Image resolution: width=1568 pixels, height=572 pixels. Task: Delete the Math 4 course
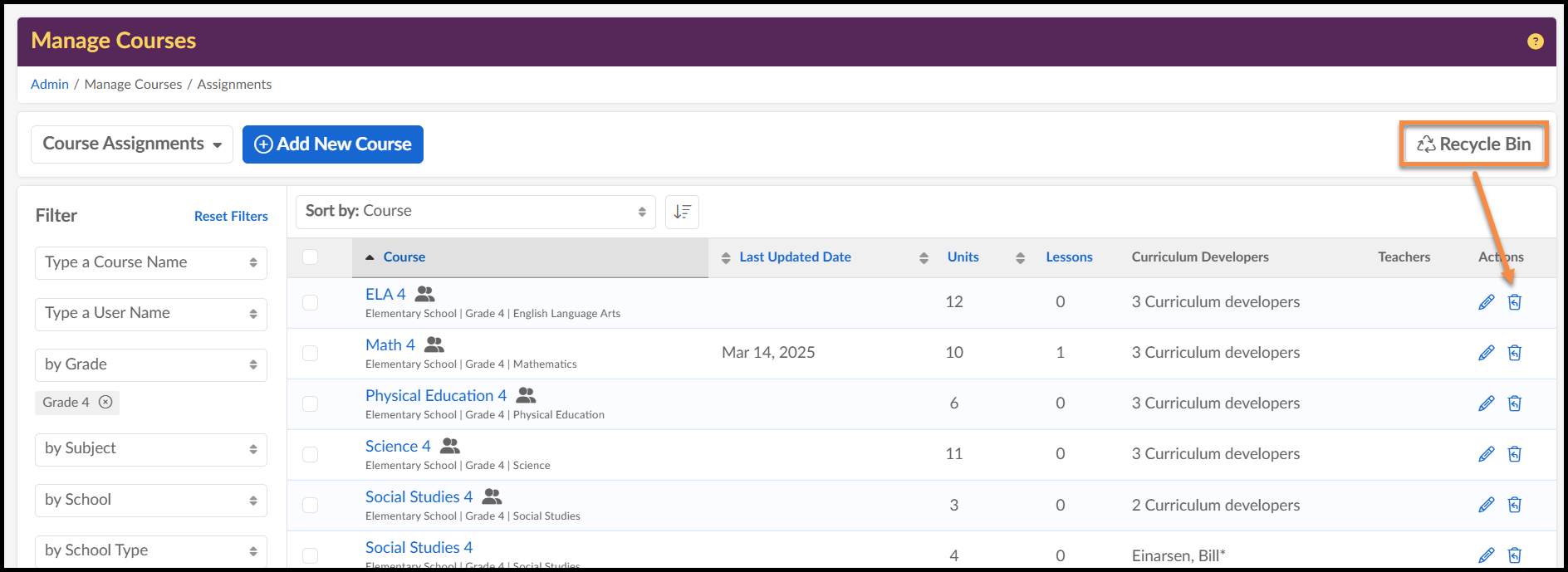click(x=1514, y=353)
